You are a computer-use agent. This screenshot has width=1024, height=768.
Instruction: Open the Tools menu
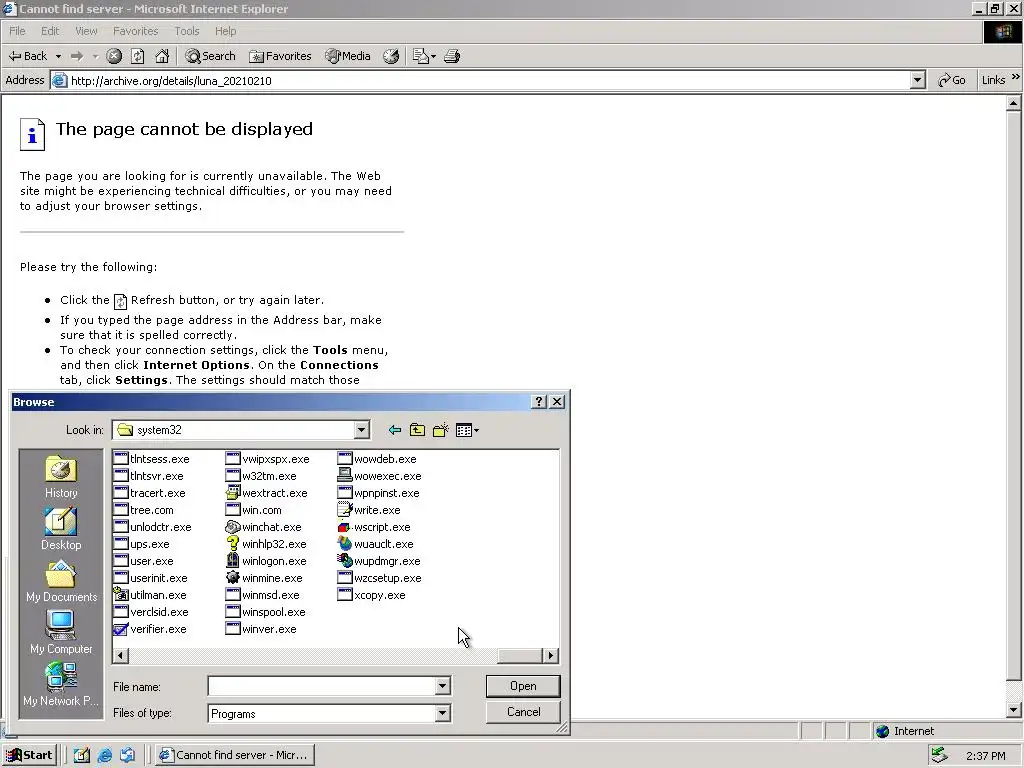click(x=187, y=31)
